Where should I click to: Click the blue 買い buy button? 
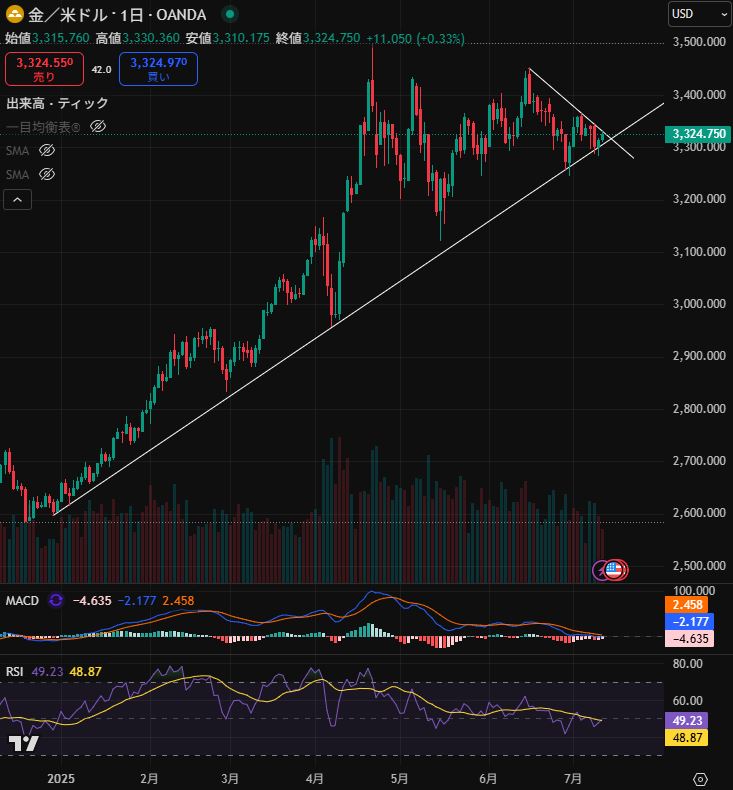[158, 69]
